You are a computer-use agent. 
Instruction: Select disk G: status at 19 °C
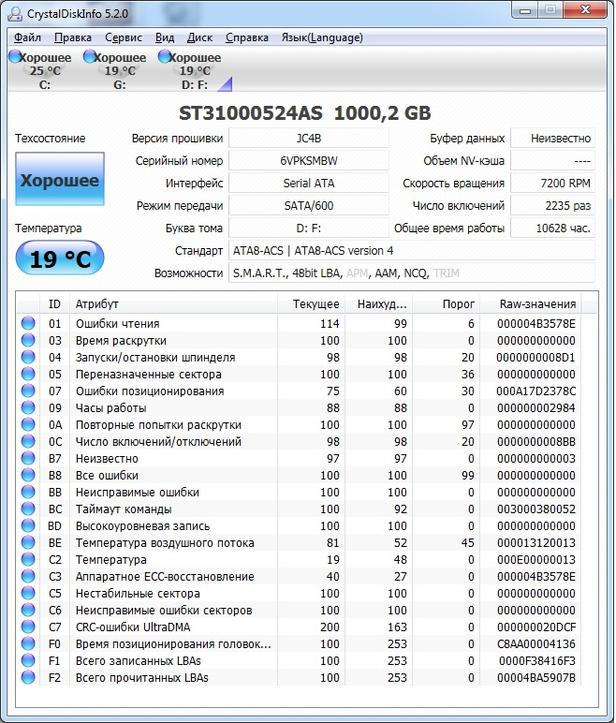[115, 71]
